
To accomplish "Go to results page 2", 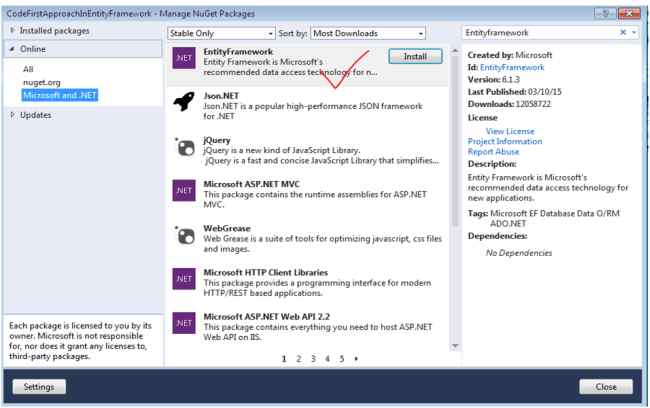I will tap(298, 359).
